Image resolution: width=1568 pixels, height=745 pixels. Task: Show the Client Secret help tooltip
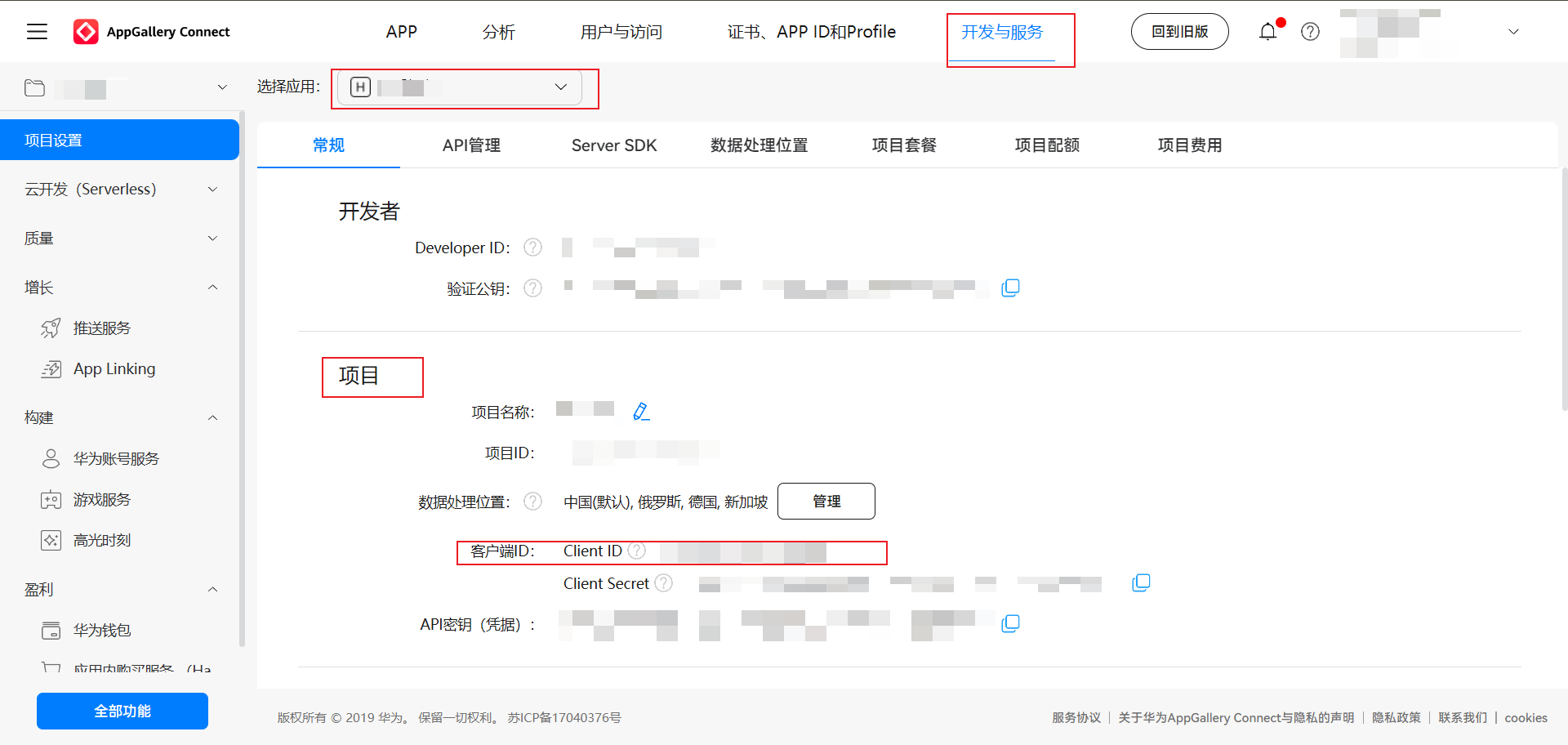(664, 583)
